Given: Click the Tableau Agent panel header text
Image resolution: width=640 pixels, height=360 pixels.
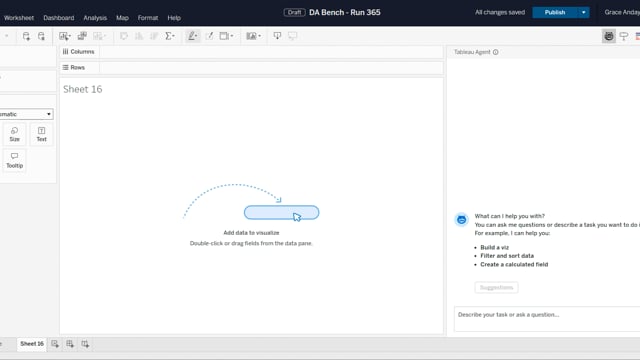Looking at the screenshot, I should tap(472, 52).
